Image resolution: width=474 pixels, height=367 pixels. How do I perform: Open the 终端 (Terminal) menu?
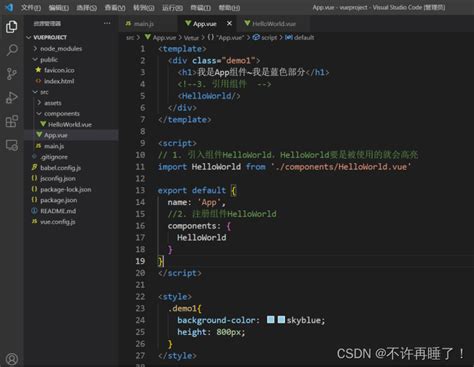point(201,7)
